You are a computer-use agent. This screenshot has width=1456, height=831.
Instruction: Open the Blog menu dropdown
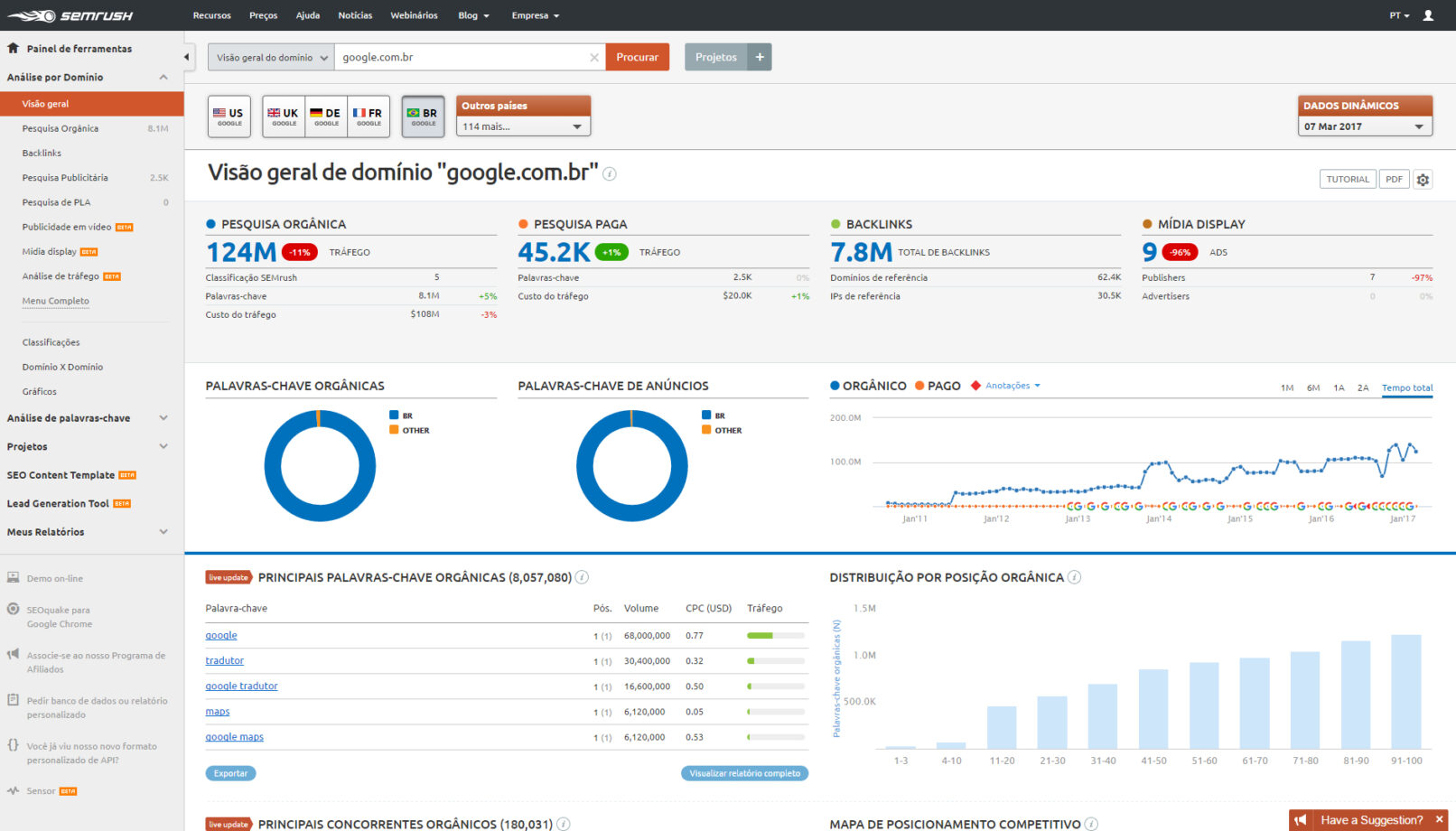tap(474, 15)
